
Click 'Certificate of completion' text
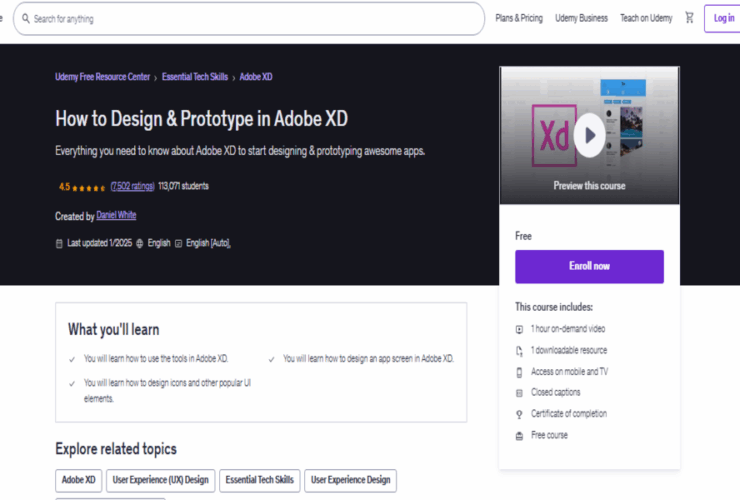point(569,414)
